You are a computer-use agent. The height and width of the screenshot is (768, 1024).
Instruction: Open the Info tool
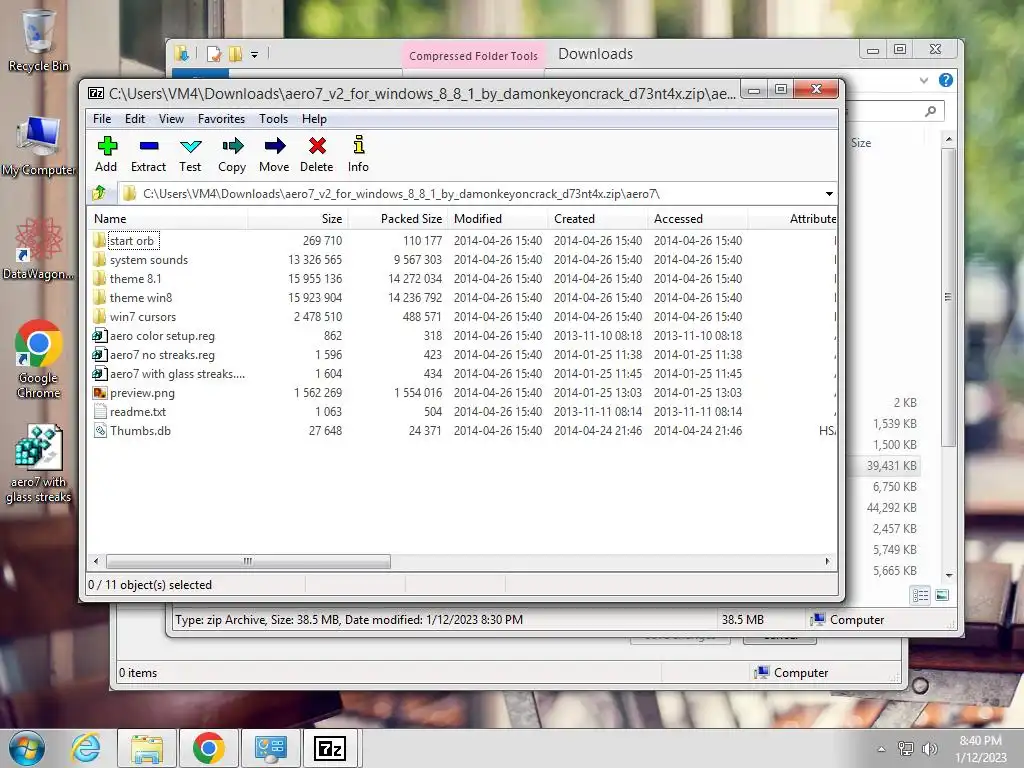(x=358, y=145)
